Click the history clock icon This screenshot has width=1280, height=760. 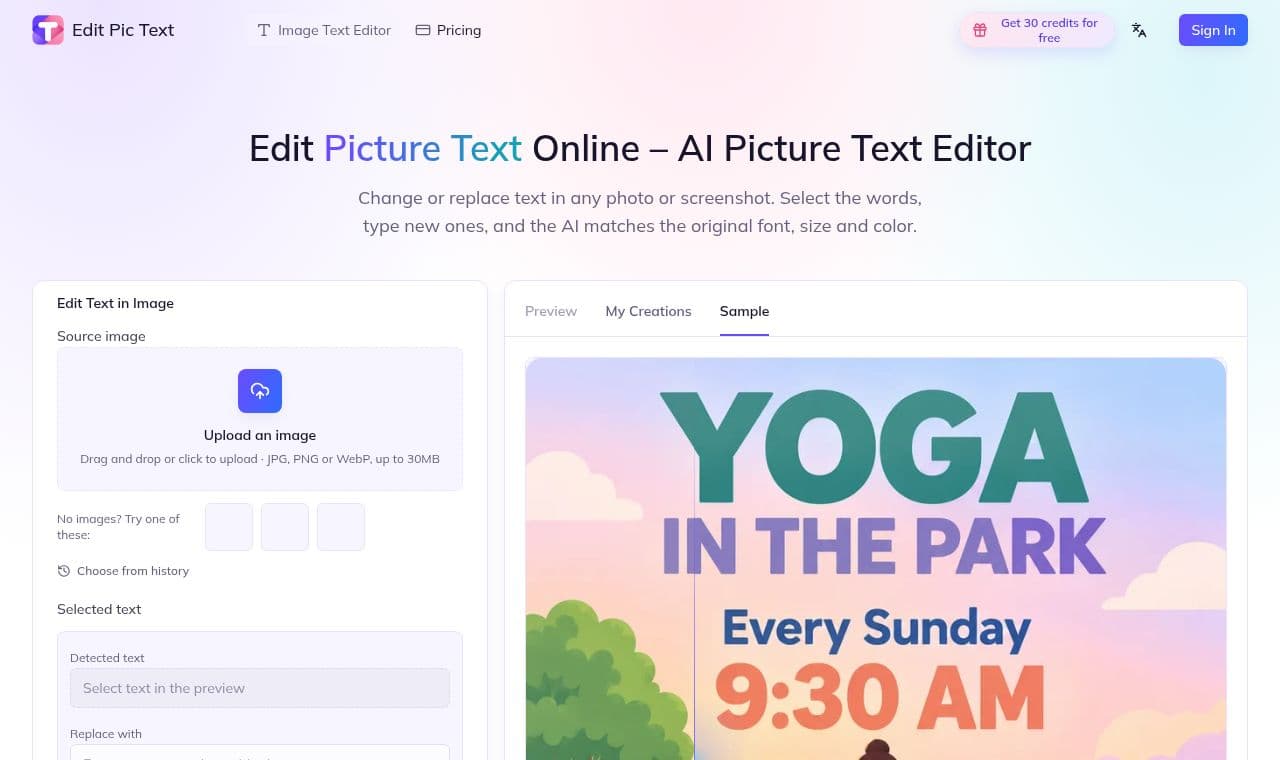(x=64, y=571)
